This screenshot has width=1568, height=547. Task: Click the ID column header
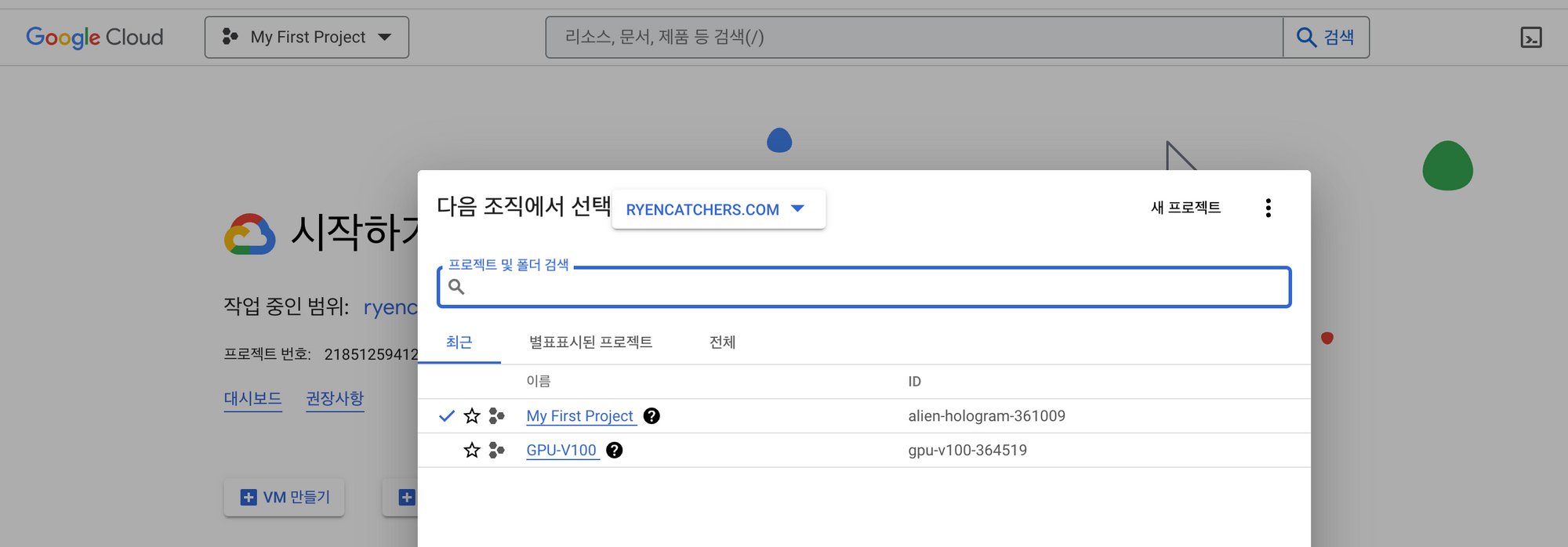(x=914, y=382)
